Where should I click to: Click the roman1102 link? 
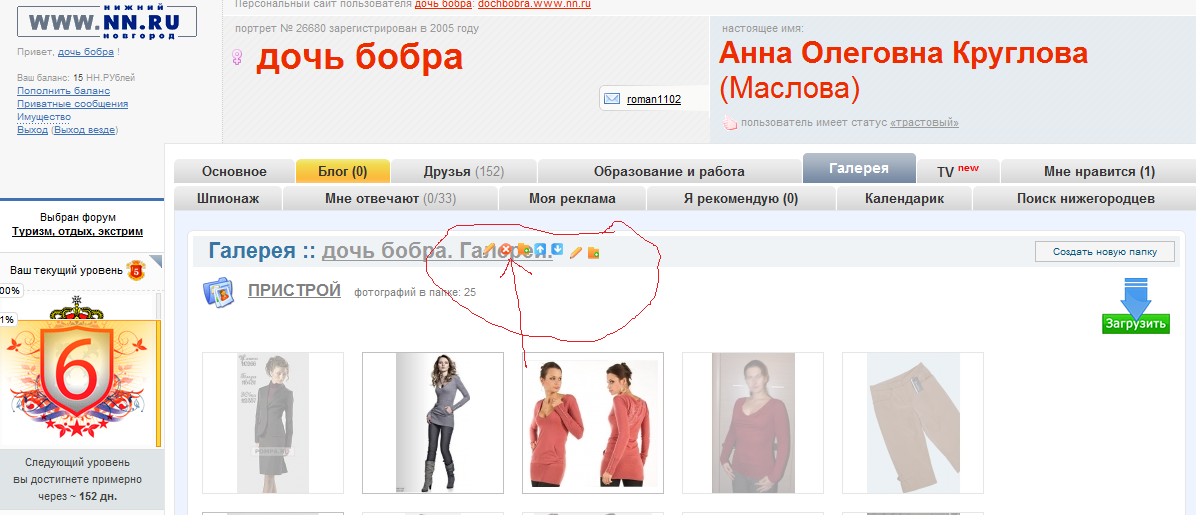click(x=654, y=99)
